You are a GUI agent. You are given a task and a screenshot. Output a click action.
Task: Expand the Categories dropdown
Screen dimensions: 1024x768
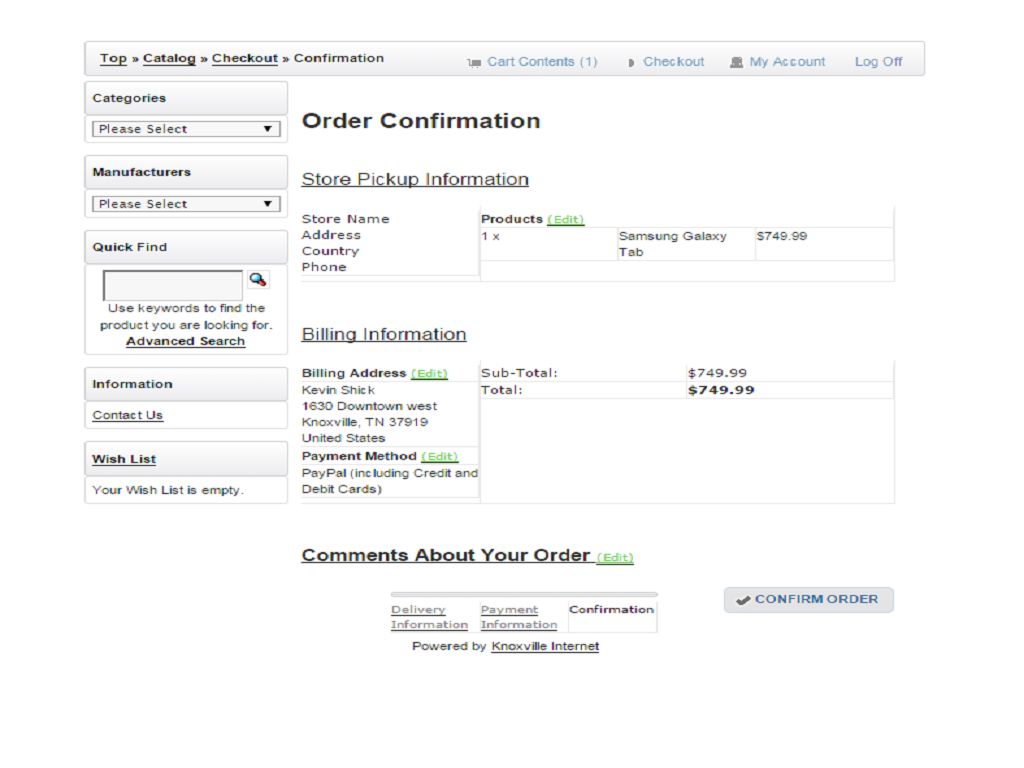186,129
